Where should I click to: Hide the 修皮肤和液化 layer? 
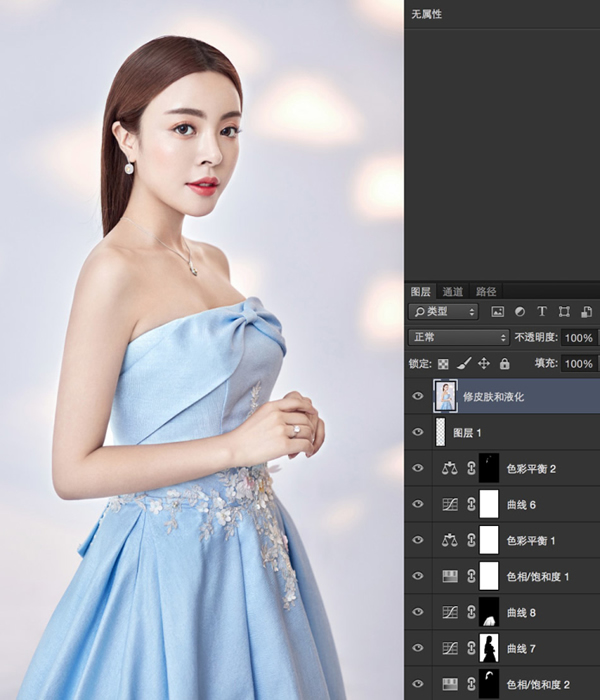418,396
